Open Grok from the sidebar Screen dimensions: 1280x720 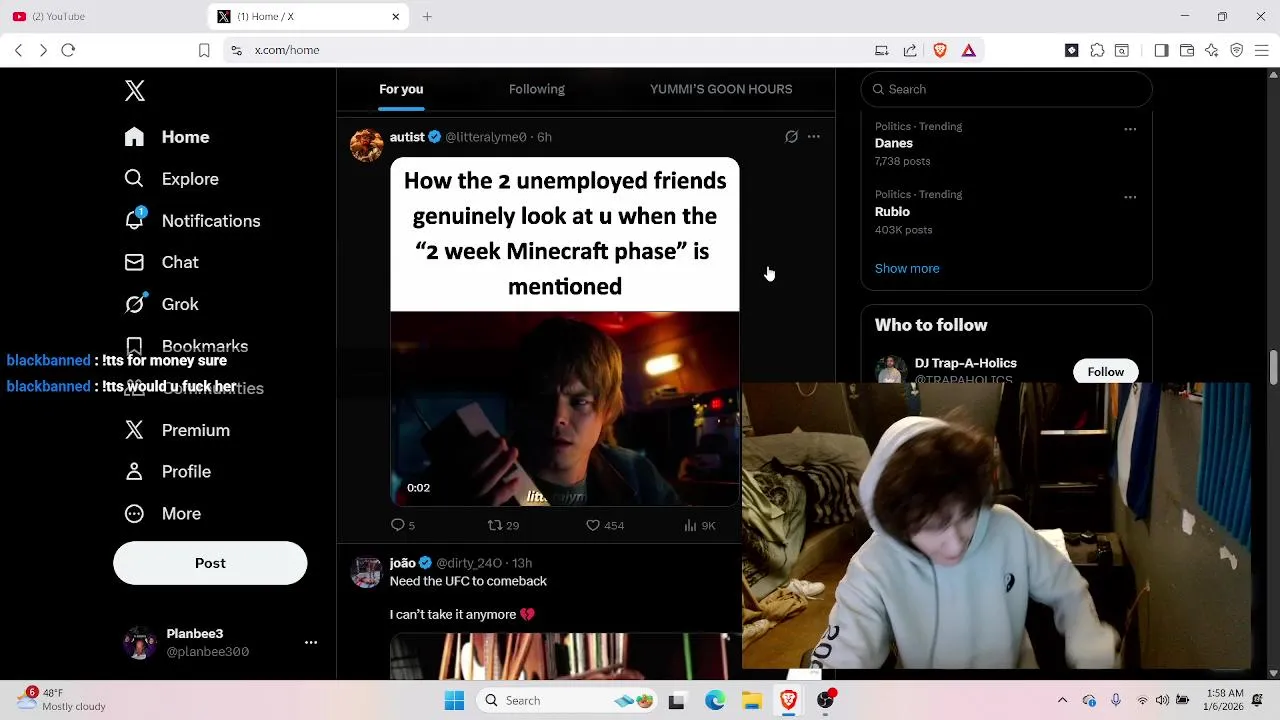pyautogui.click(x=161, y=304)
